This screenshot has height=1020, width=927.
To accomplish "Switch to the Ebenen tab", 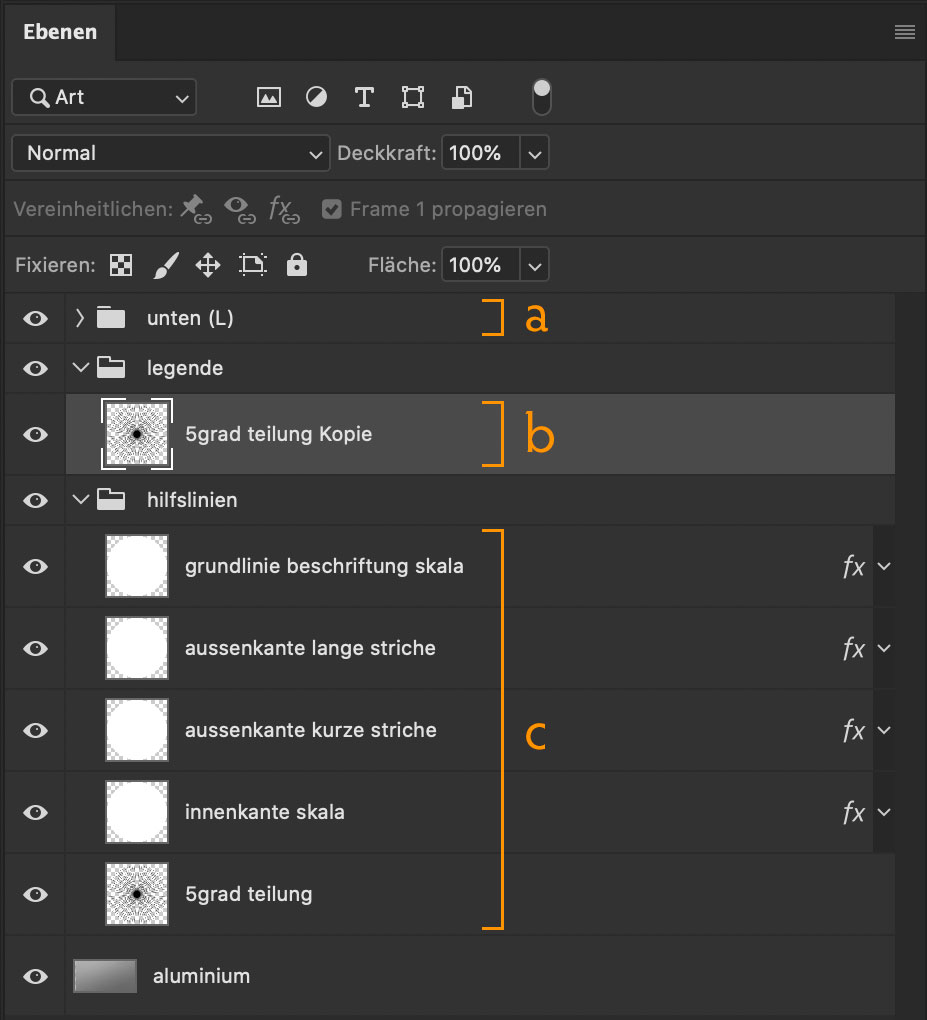I will (60, 32).
